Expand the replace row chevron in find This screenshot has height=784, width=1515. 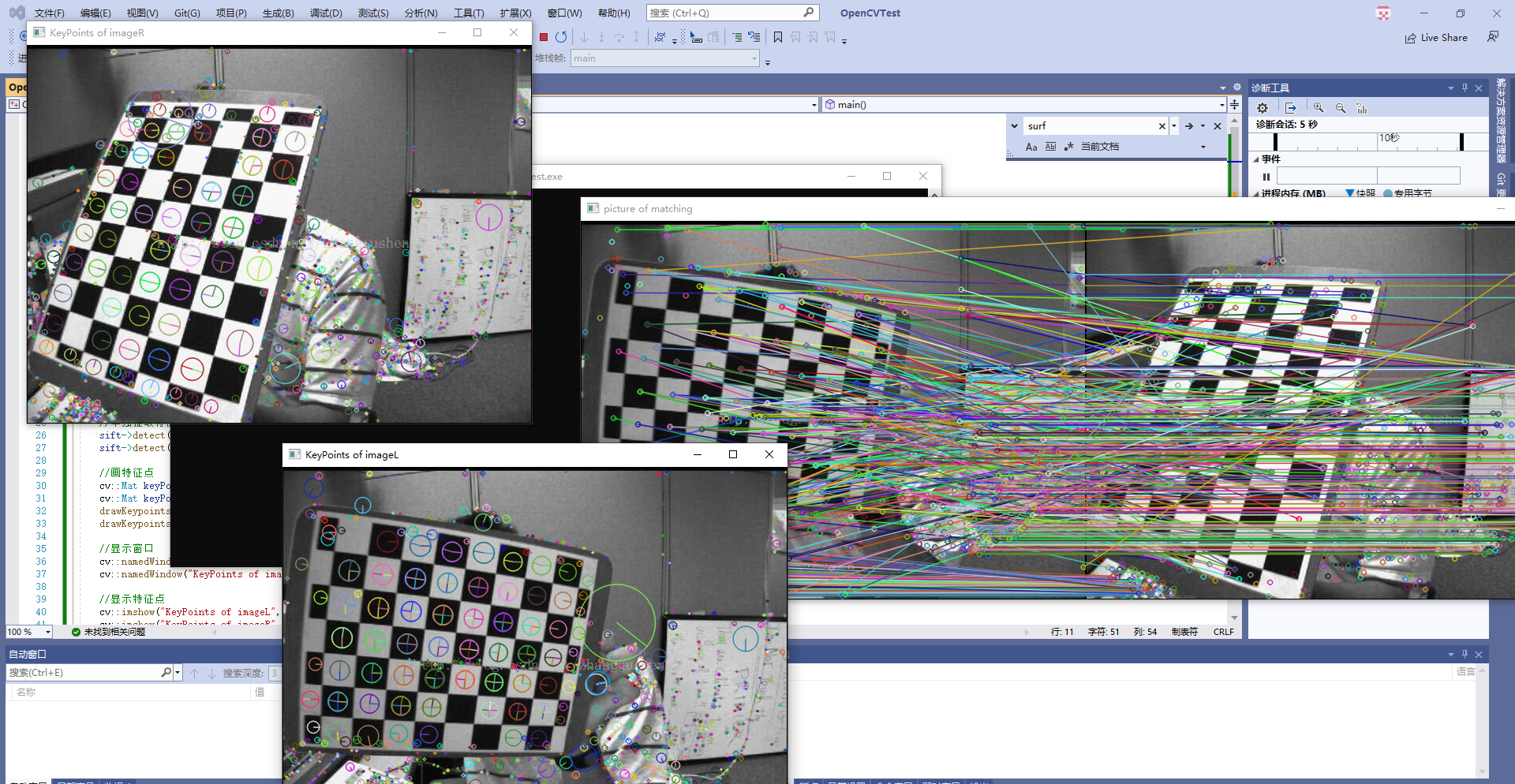1015,126
